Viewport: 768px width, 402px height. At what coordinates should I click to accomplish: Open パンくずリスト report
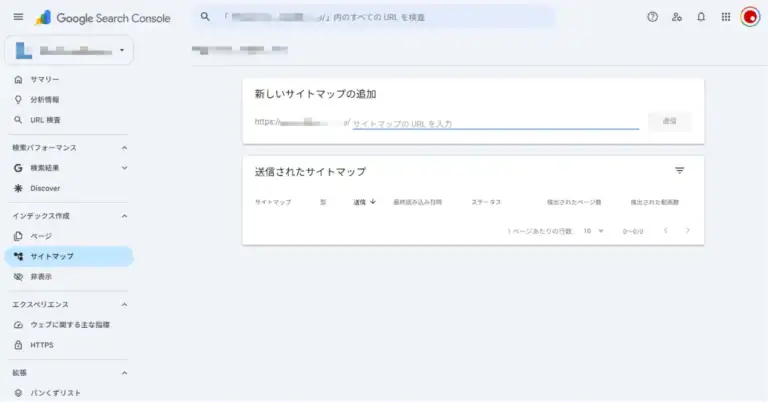(55, 393)
